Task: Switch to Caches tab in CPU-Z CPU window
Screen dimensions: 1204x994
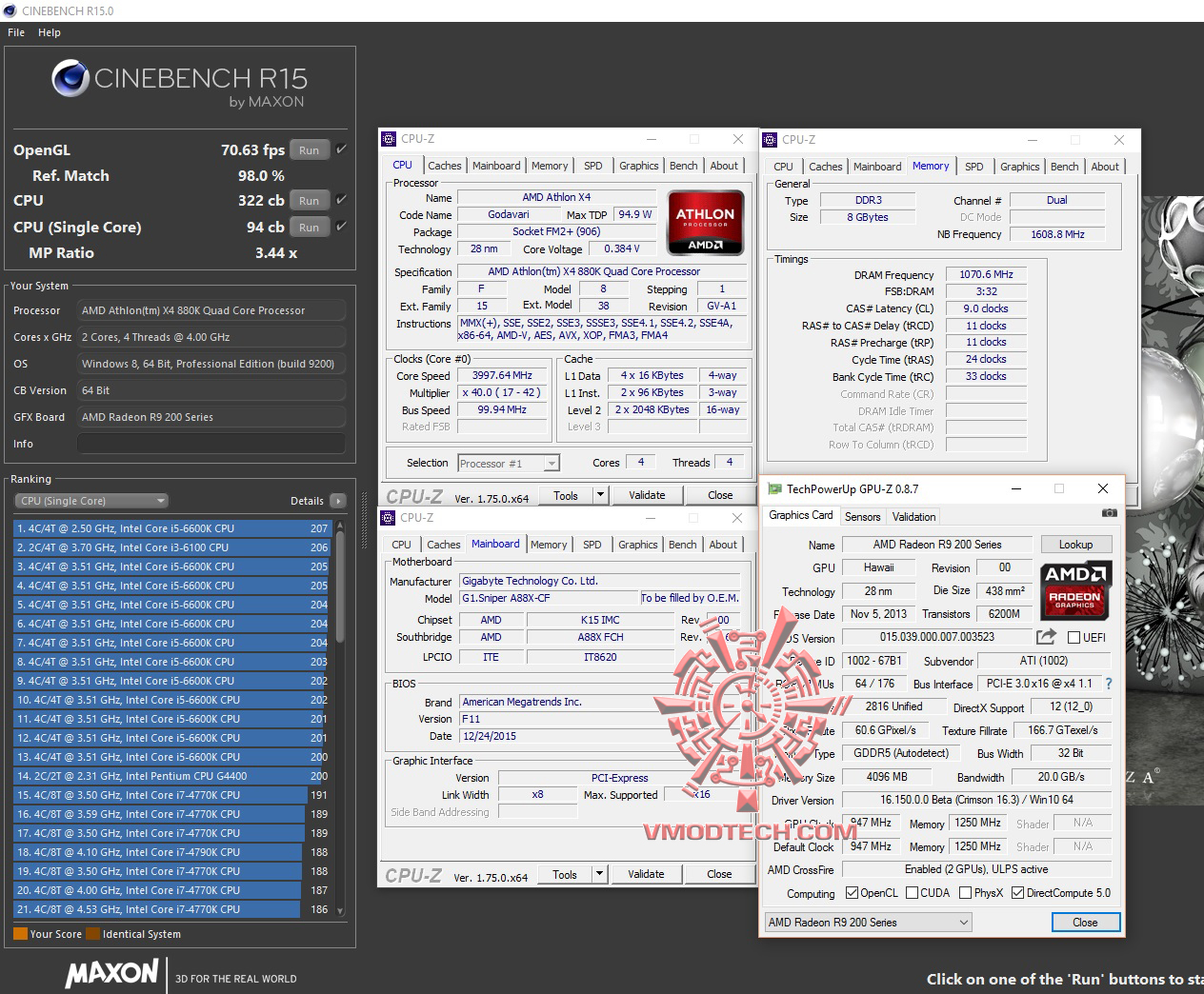Action: 444,166
